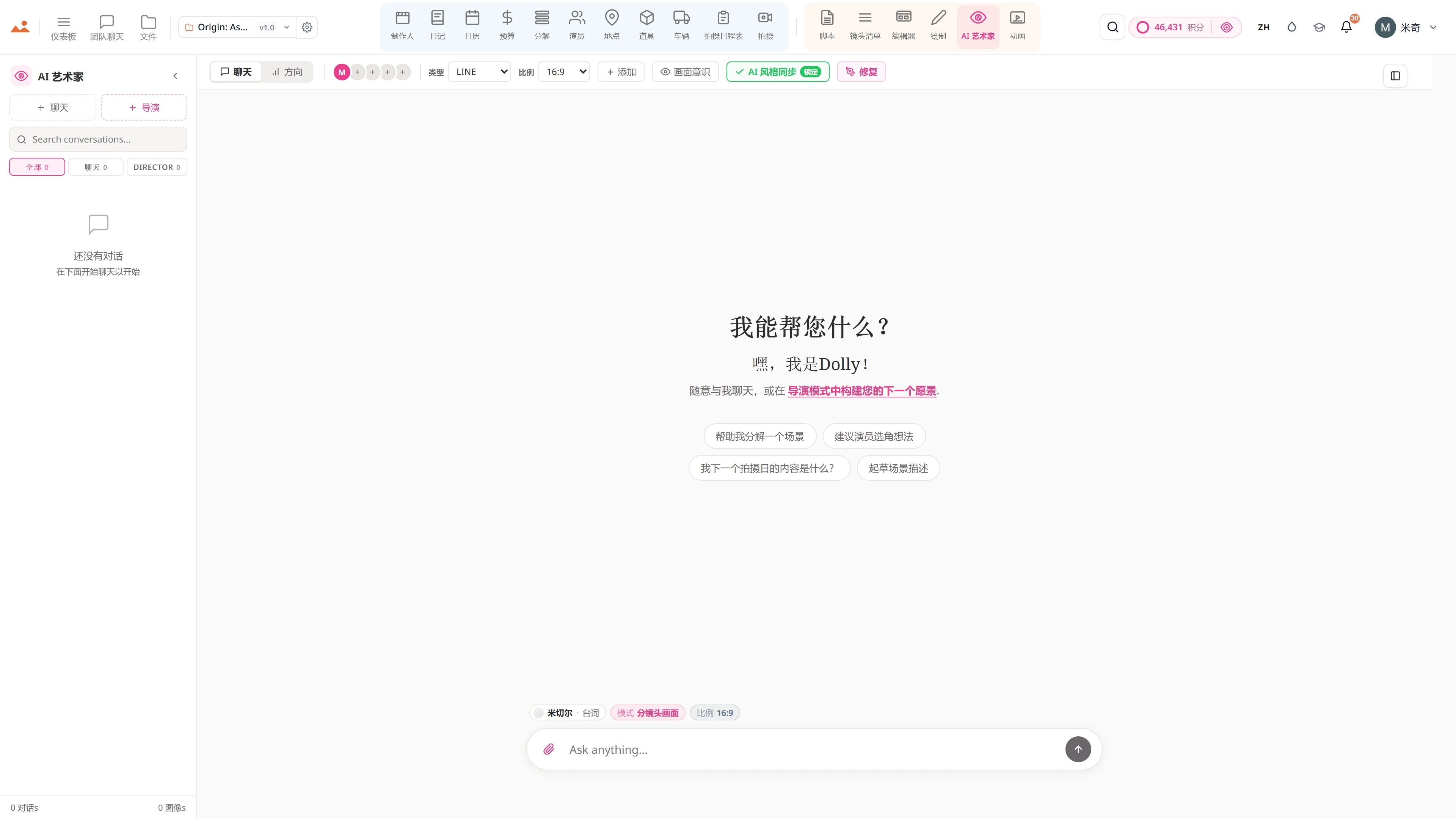Open the 分解 breakdown module
The image size is (1456, 819).
click(x=542, y=26)
